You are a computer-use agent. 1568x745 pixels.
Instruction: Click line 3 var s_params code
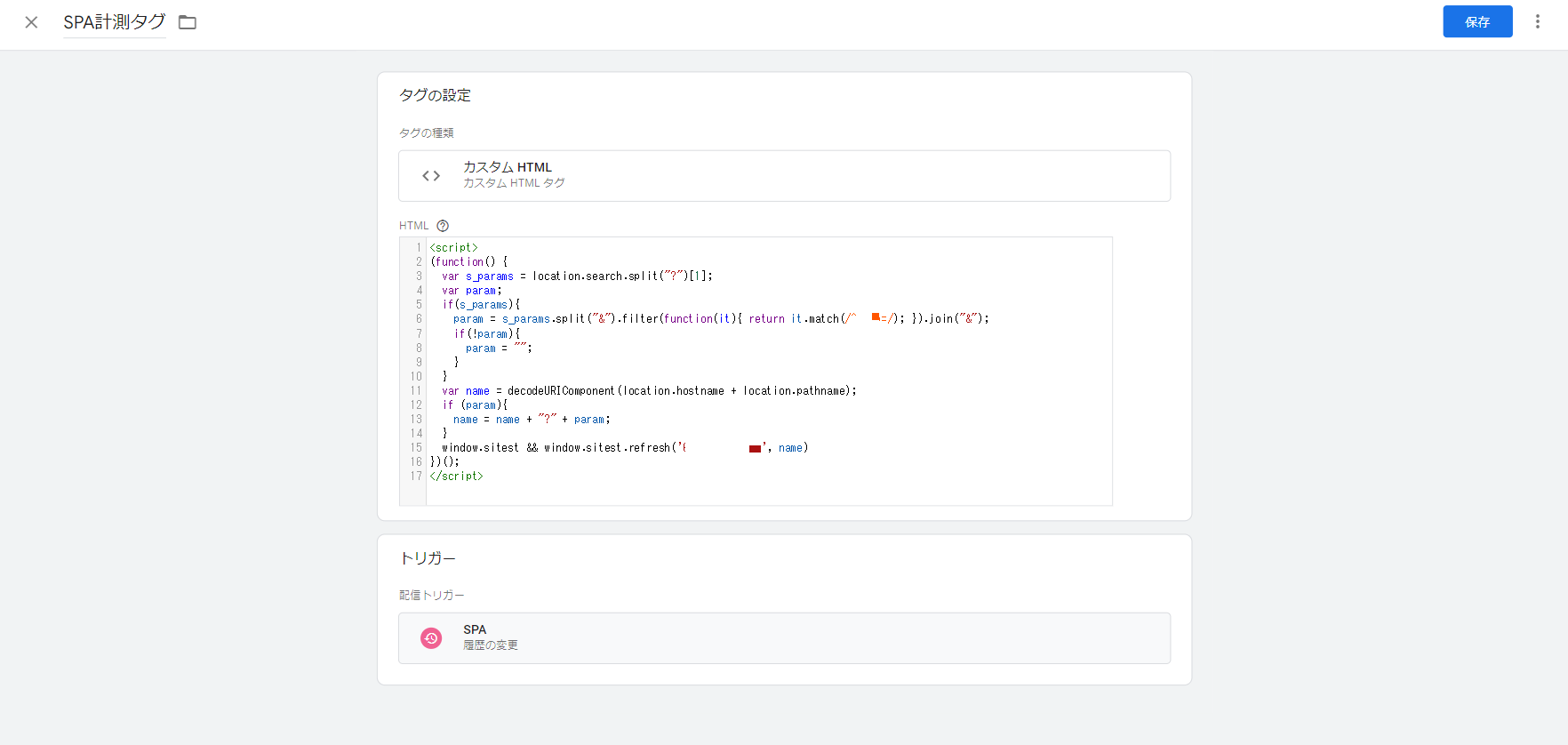(577, 276)
